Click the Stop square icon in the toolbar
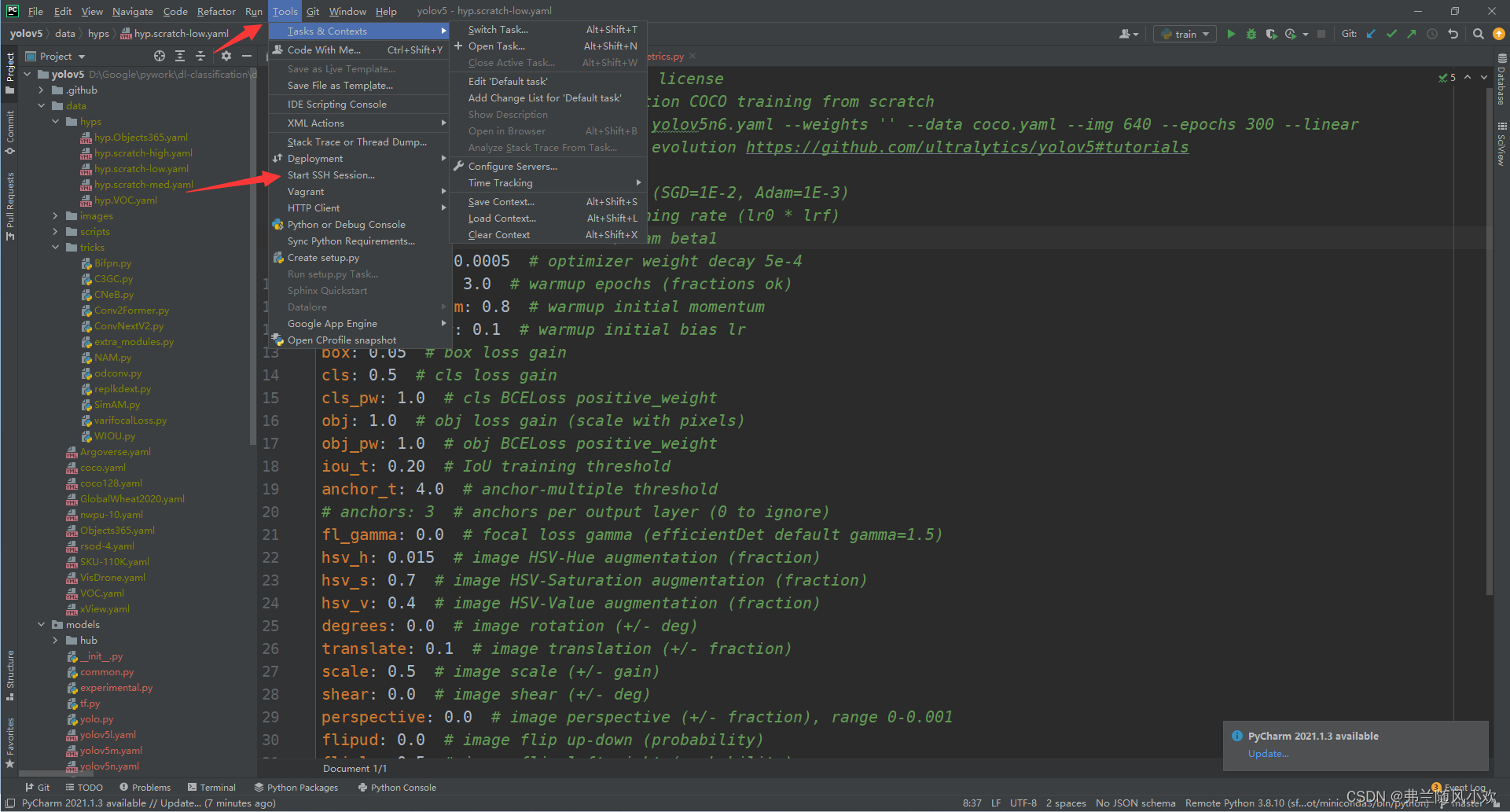The image size is (1510, 812). 1321,34
